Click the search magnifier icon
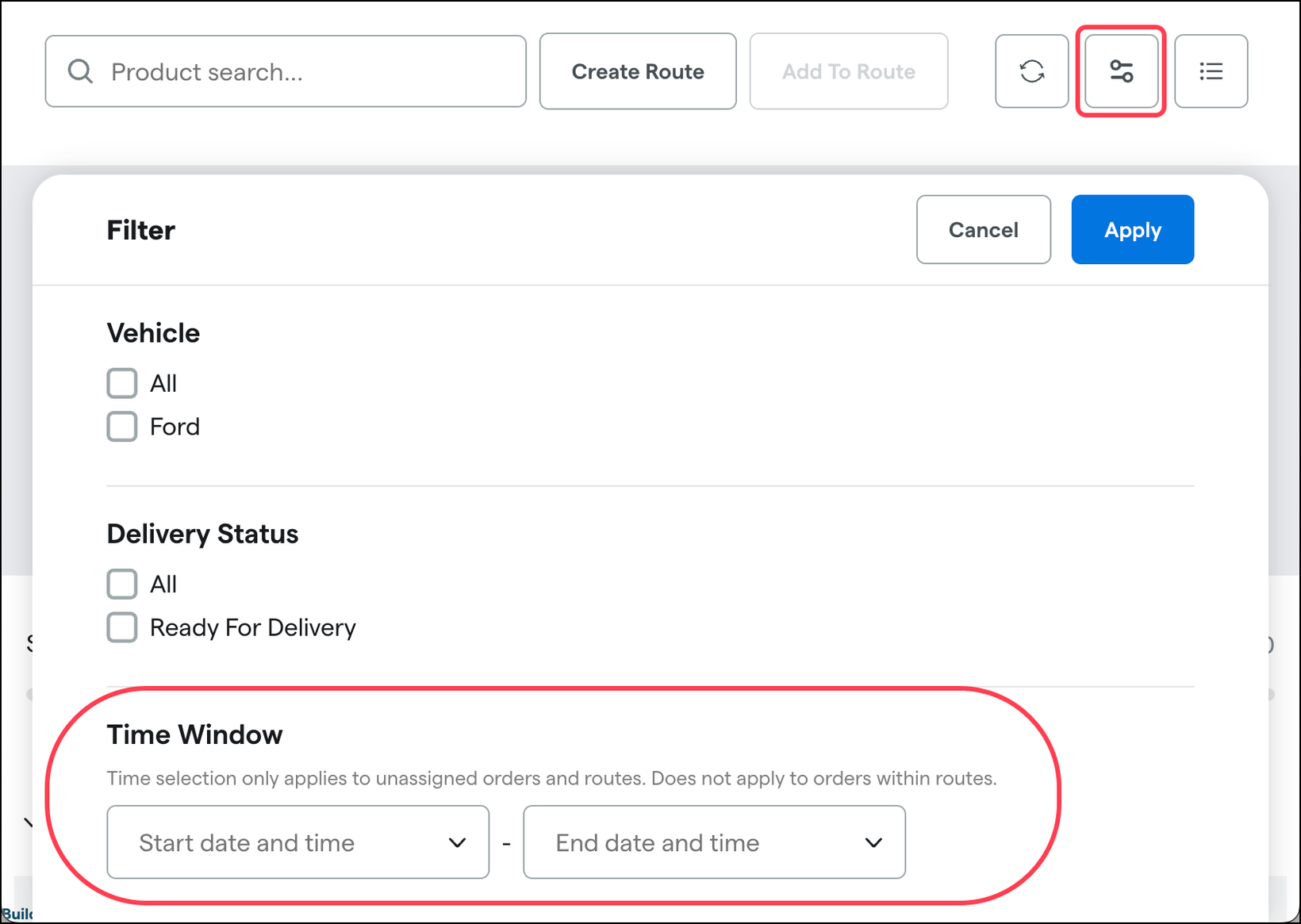Image resolution: width=1301 pixels, height=924 pixels. pos(80,71)
